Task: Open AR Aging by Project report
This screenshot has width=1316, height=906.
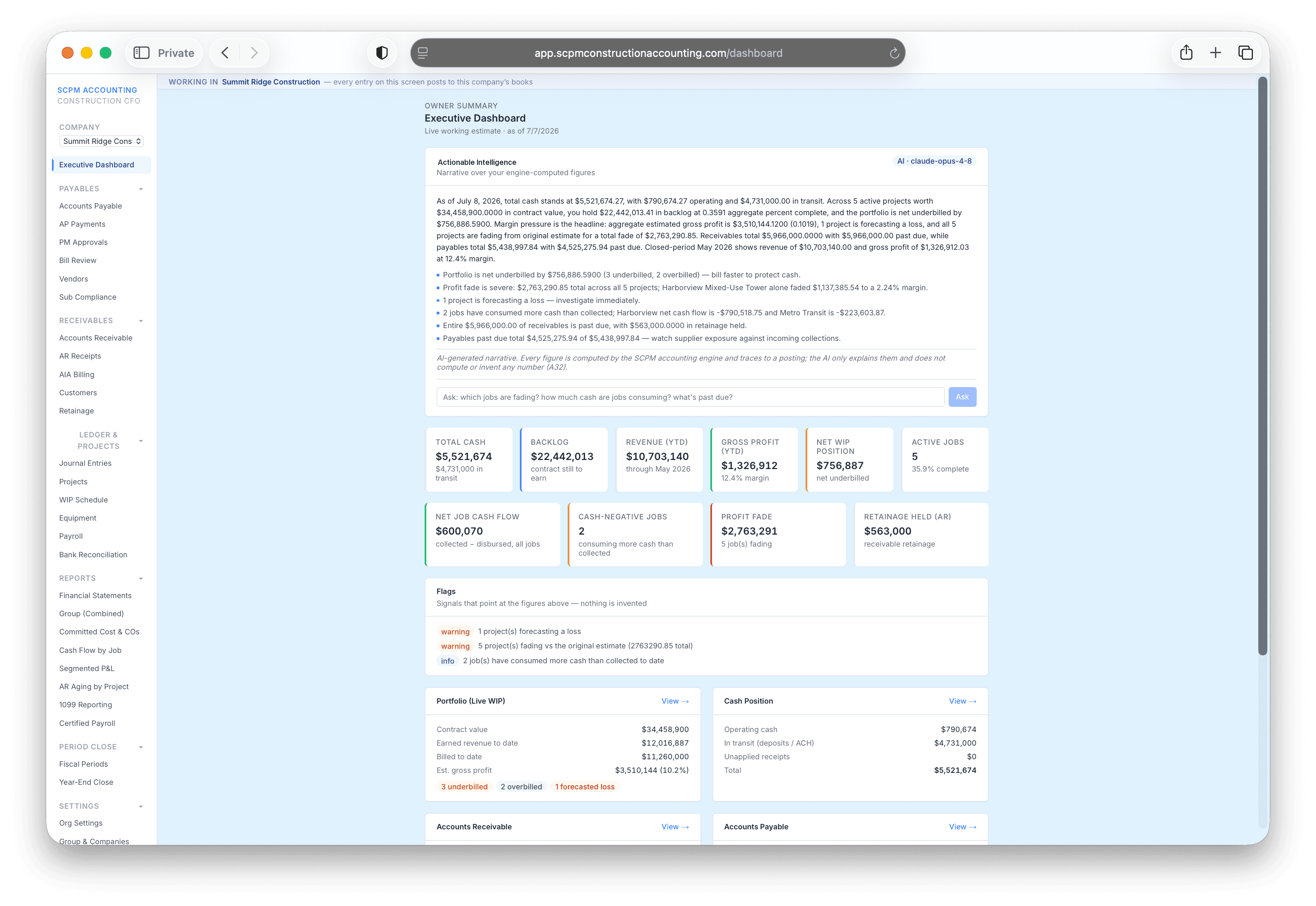Action: [x=94, y=687]
